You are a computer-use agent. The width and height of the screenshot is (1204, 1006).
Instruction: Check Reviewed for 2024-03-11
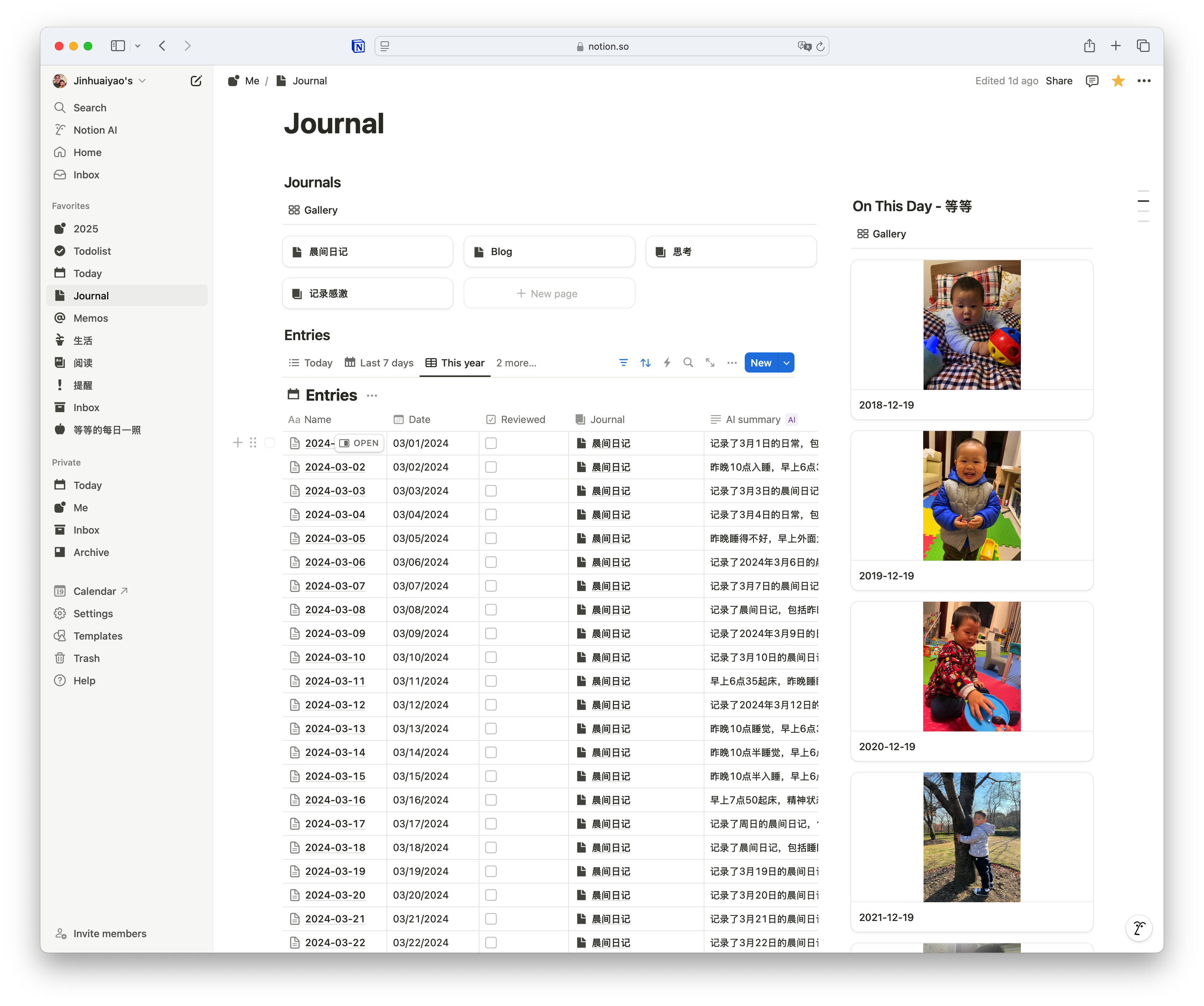[x=491, y=681]
